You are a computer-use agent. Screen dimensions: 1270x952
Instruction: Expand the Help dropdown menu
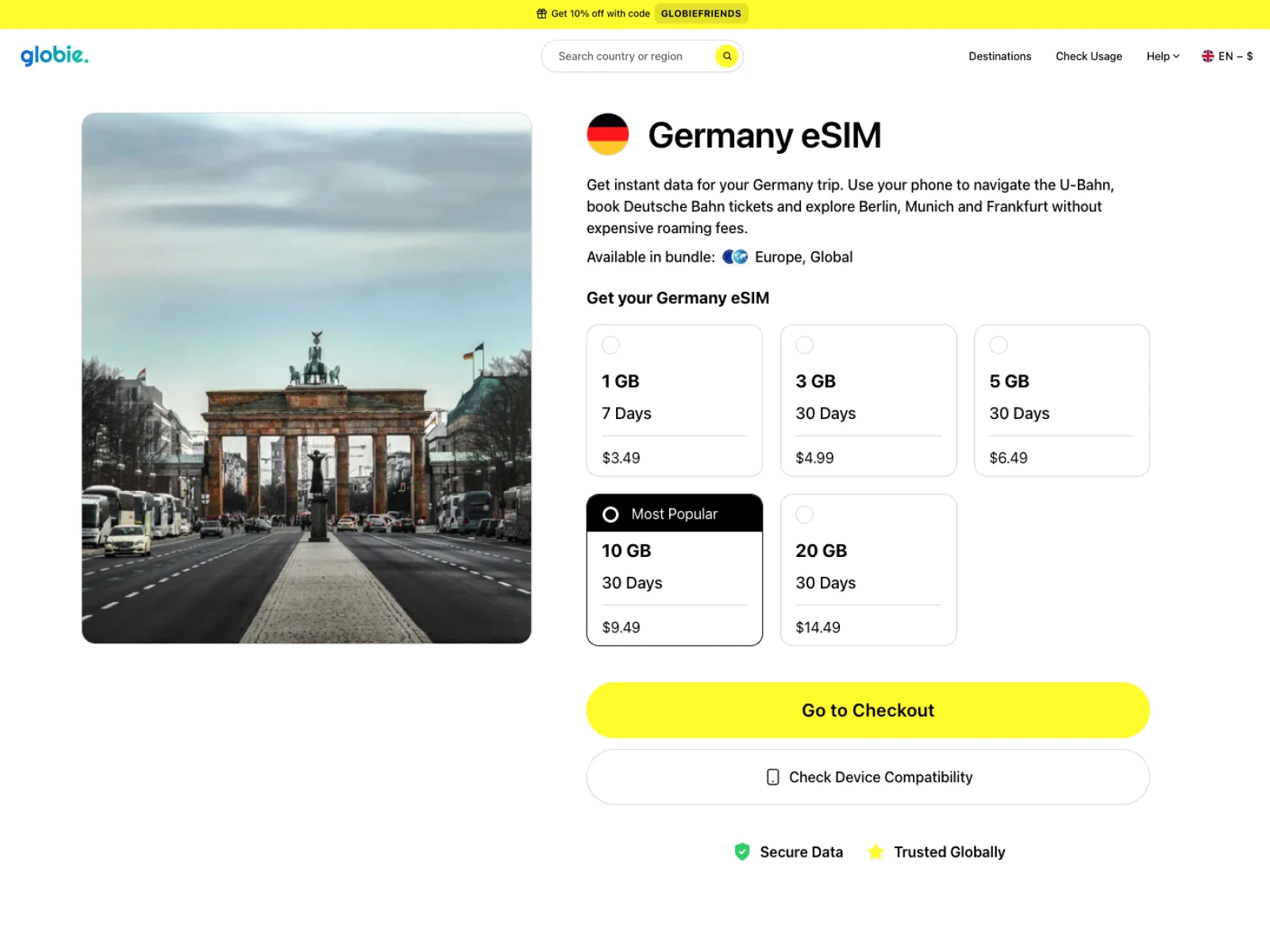[1162, 56]
